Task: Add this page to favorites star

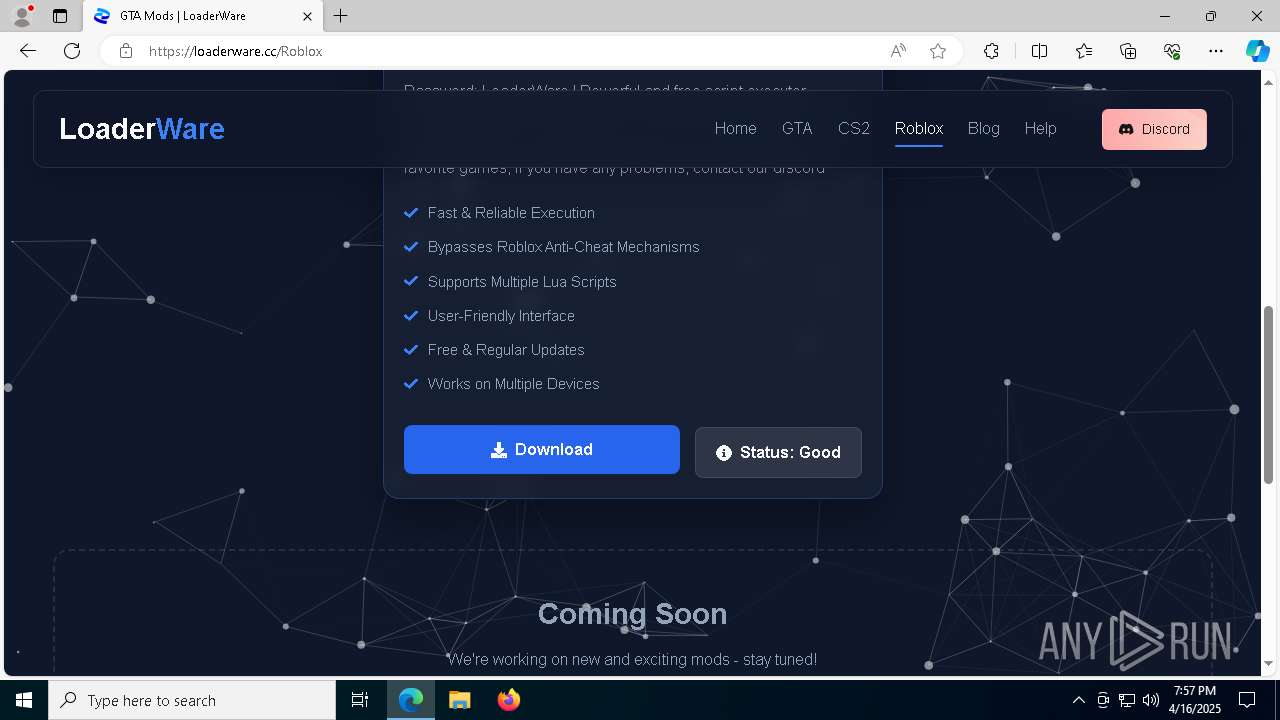Action: 938,51
